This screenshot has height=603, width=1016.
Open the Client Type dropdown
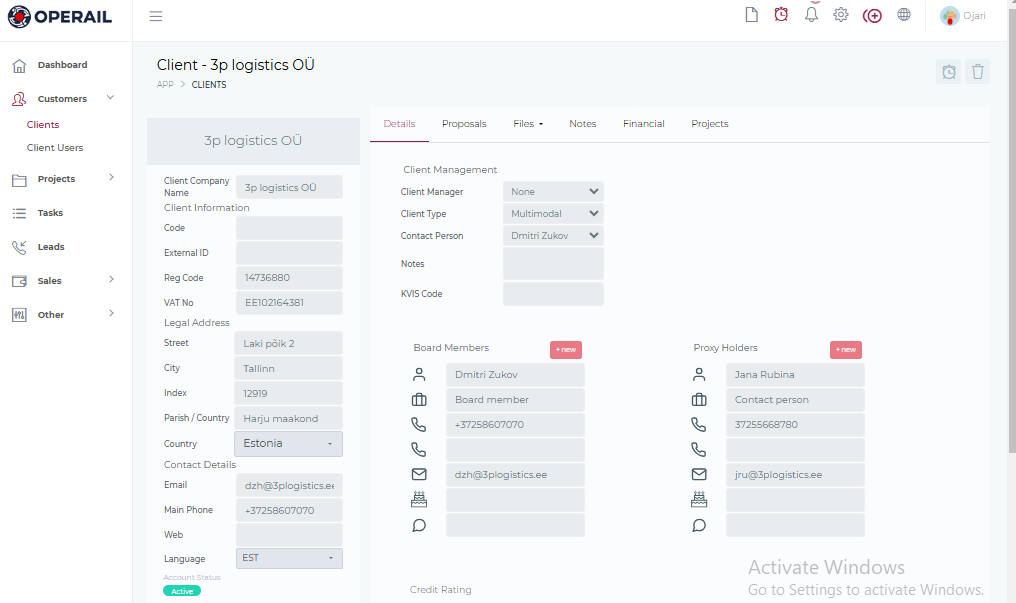[x=553, y=214]
